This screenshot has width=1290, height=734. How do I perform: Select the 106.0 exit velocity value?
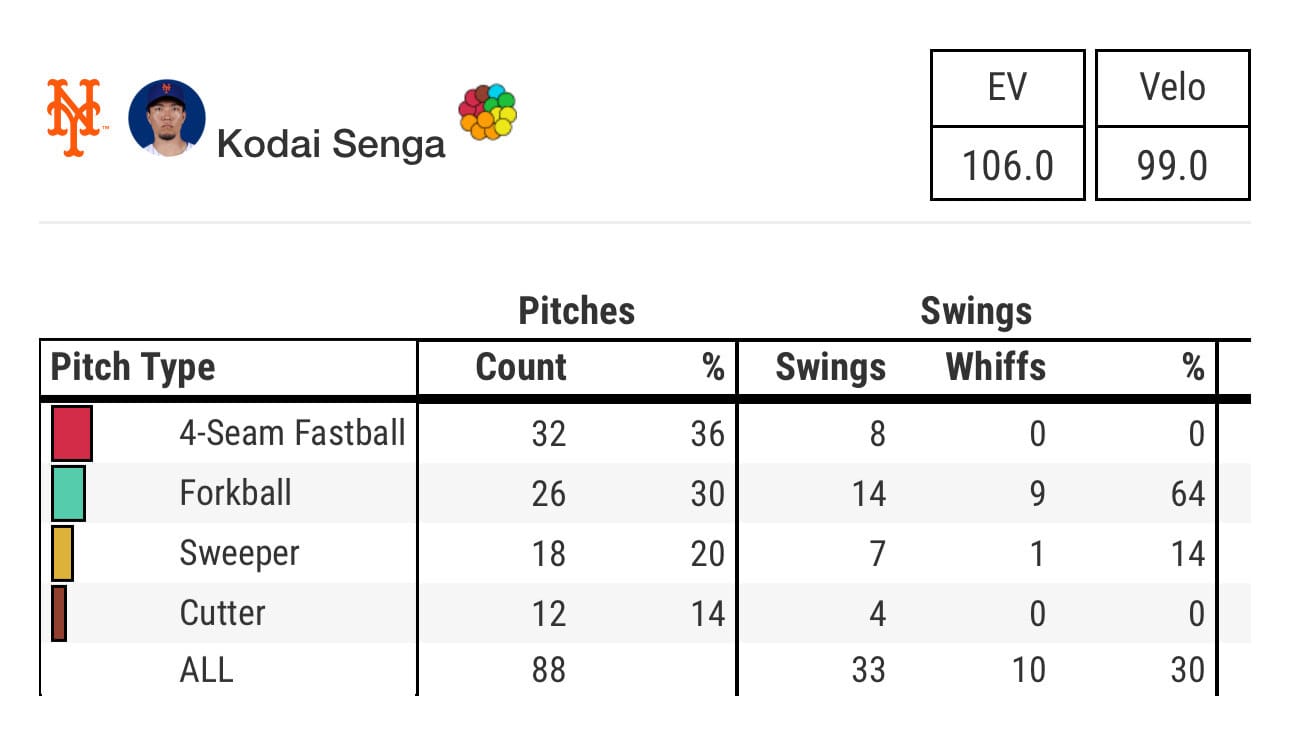1008,164
